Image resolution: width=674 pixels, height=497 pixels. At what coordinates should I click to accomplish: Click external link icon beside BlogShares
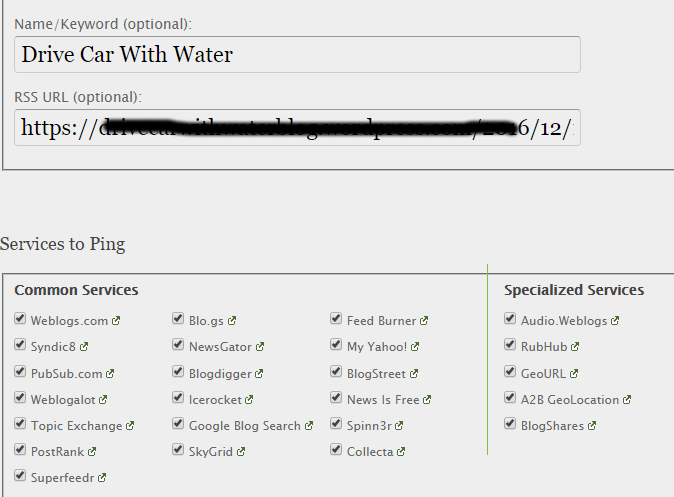click(592, 426)
